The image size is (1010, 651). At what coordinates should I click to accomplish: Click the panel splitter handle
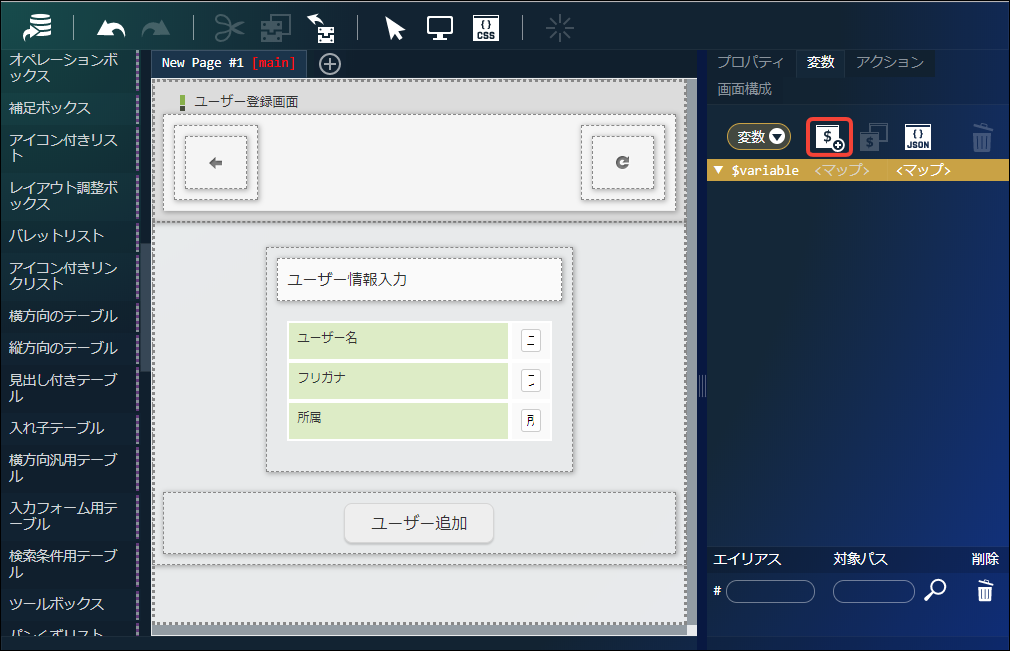pyautogui.click(x=702, y=386)
